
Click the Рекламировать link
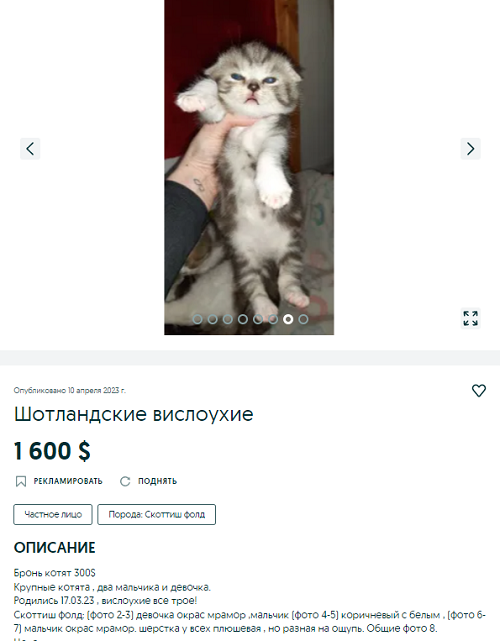pos(68,481)
